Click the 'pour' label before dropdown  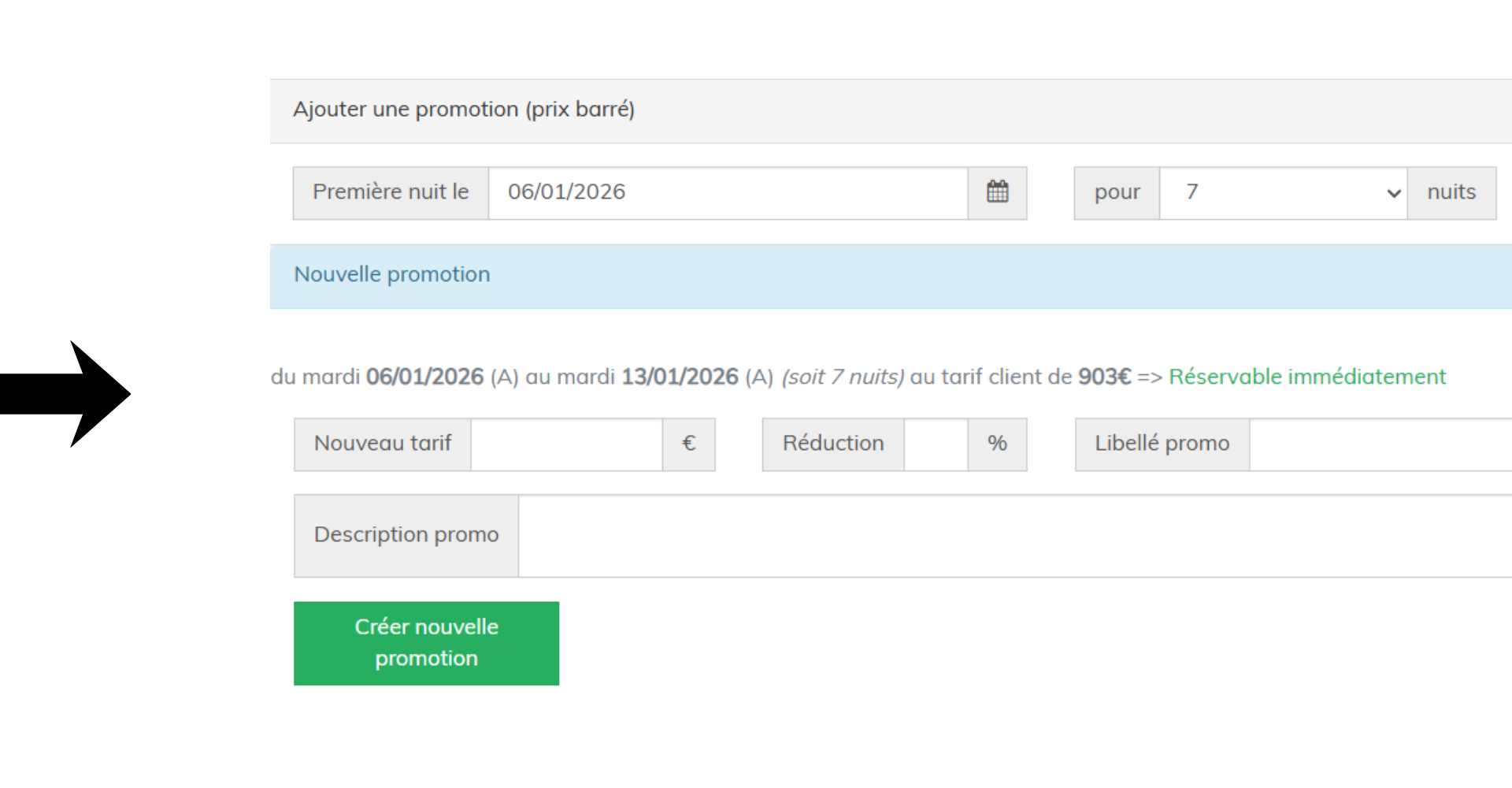point(1117,193)
